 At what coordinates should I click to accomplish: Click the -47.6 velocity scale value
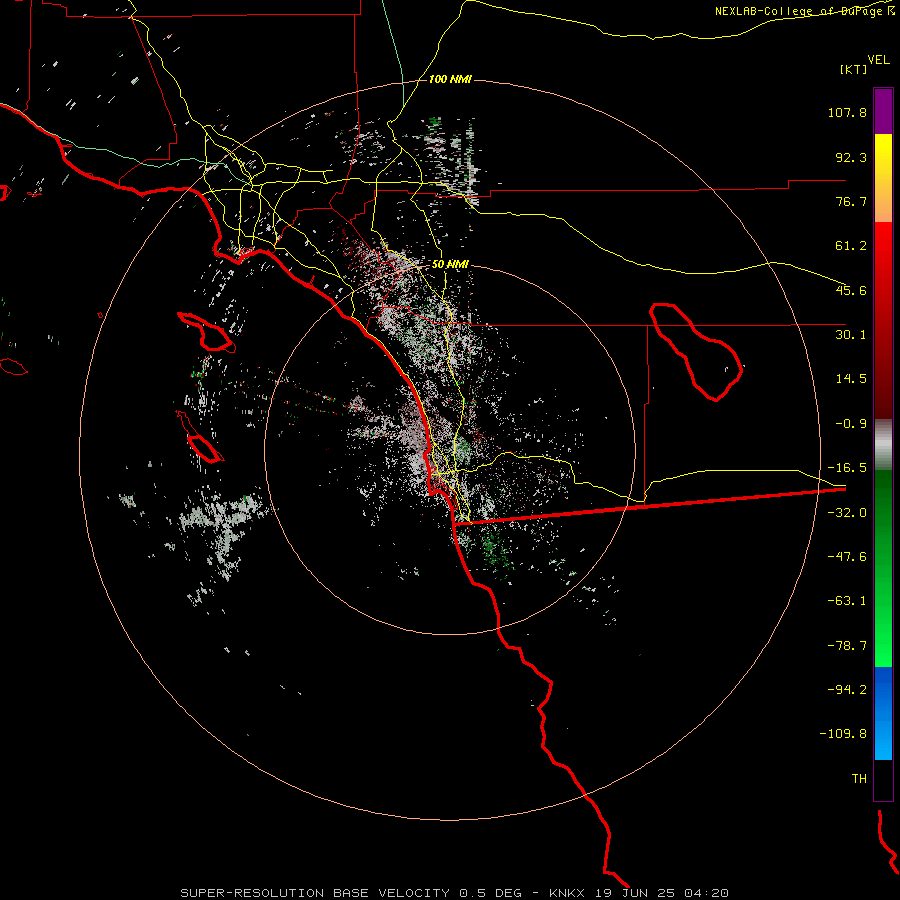(x=847, y=557)
